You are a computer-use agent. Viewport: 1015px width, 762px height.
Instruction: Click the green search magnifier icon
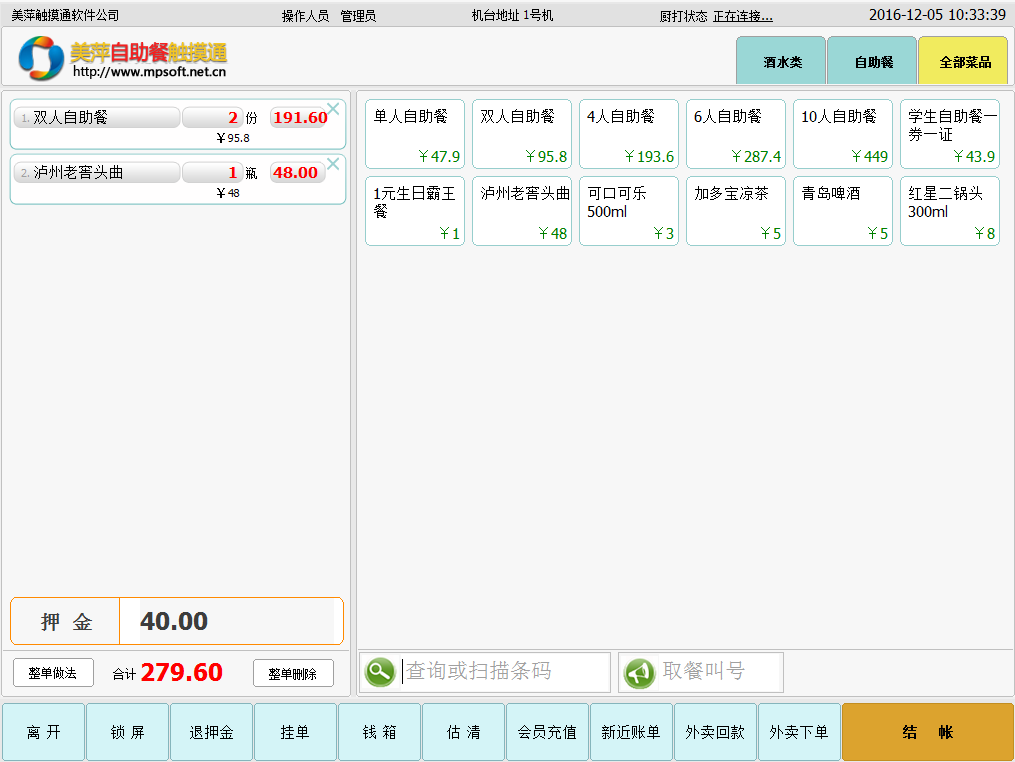click(380, 672)
